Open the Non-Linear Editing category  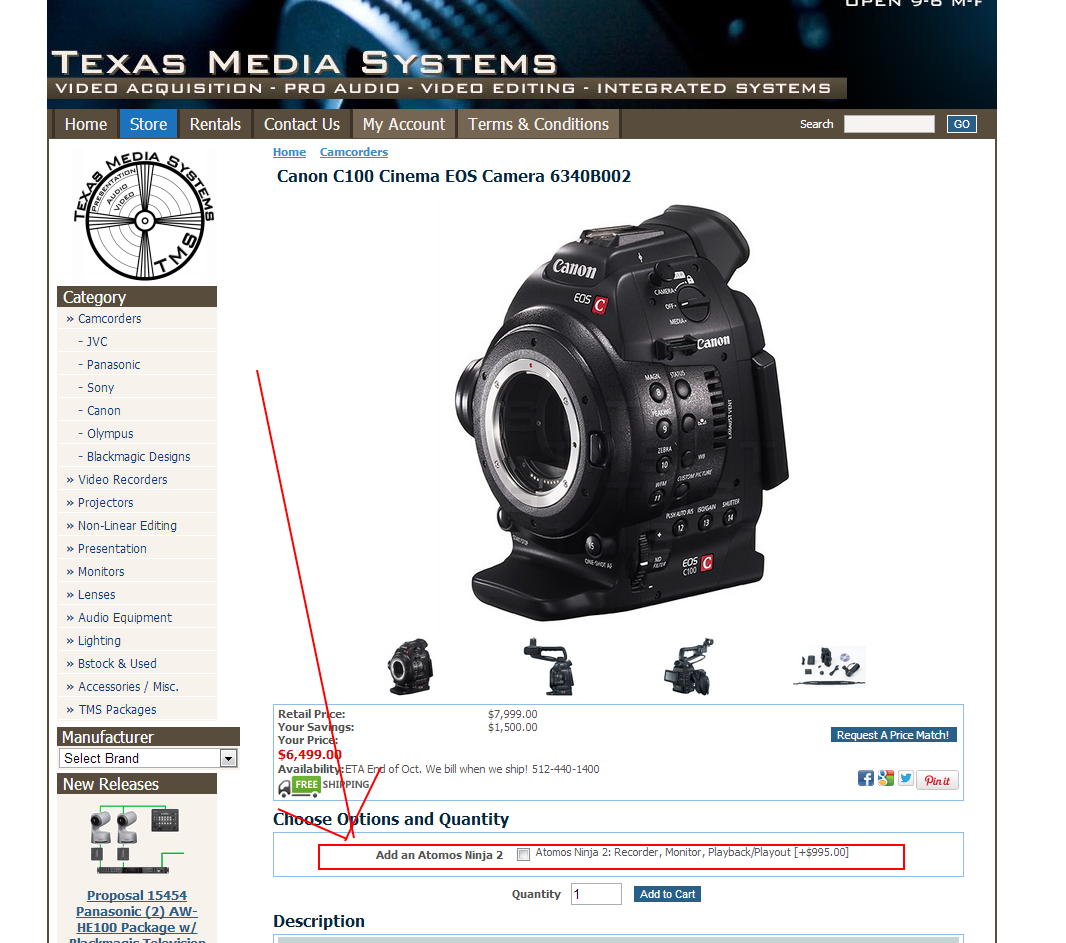click(x=127, y=526)
